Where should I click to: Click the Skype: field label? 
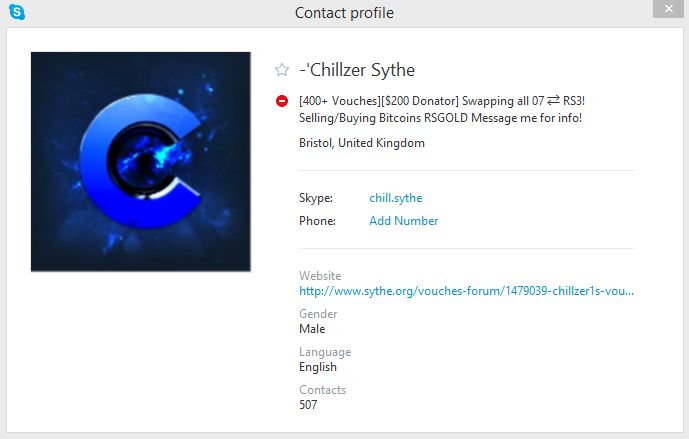[x=316, y=198]
